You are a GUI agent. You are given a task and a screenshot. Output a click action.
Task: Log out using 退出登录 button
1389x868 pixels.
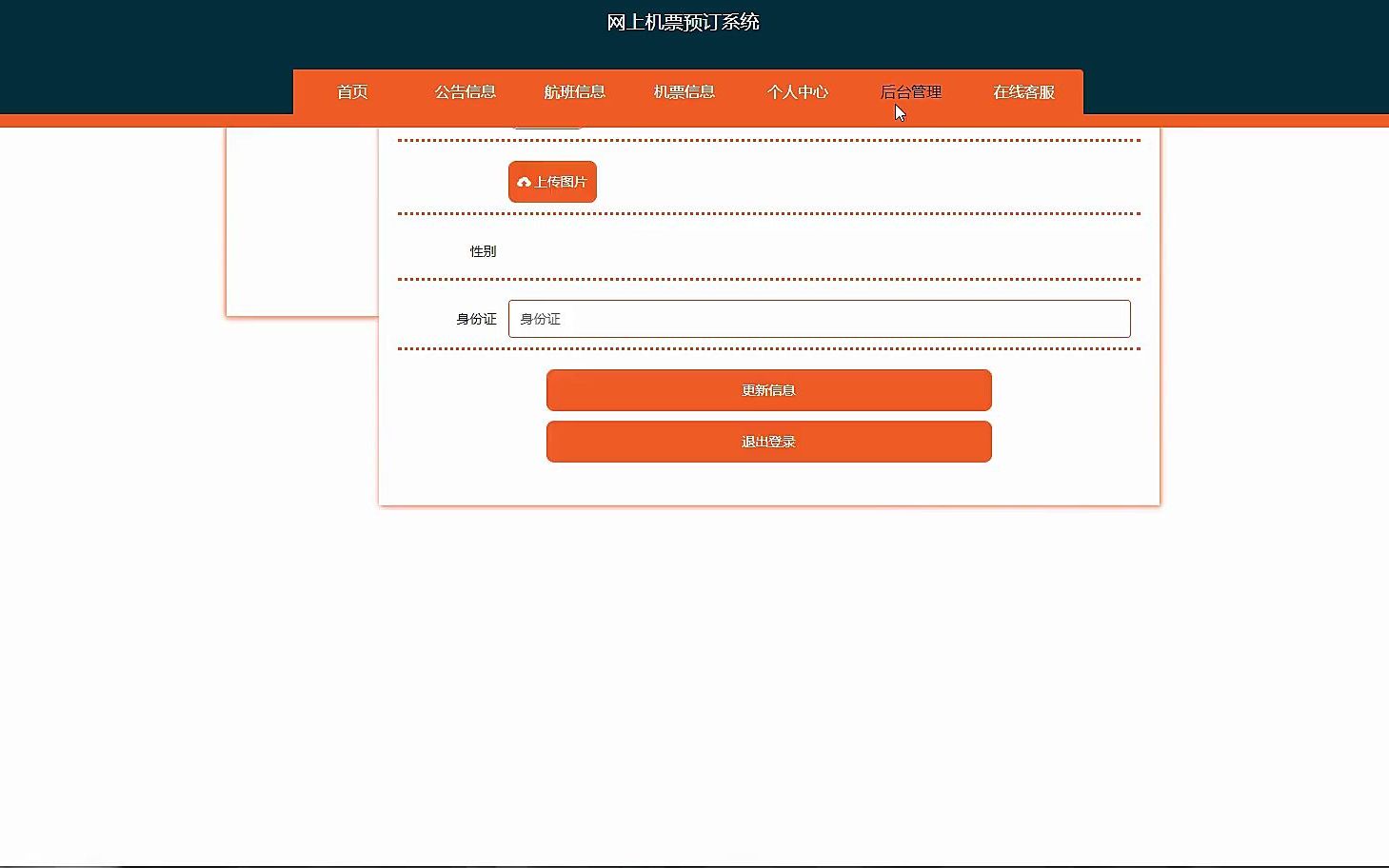[769, 442]
